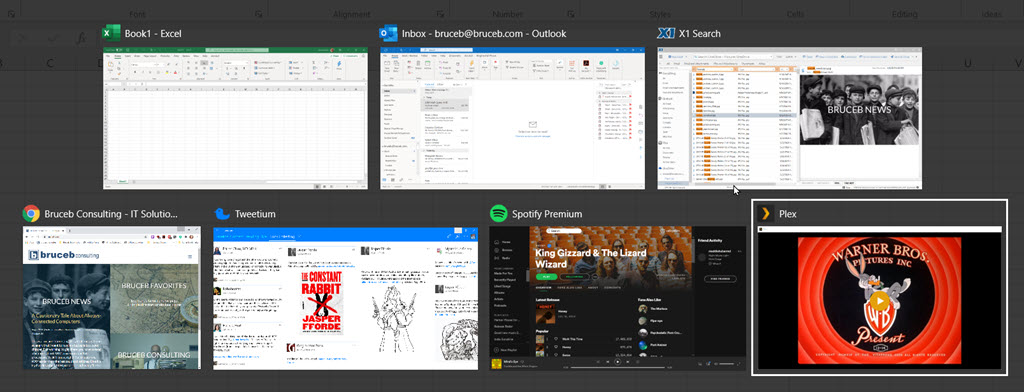Switch to the Spotify Premium window thumbnail
The width and height of the screenshot is (1024, 392).
coord(617,298)
